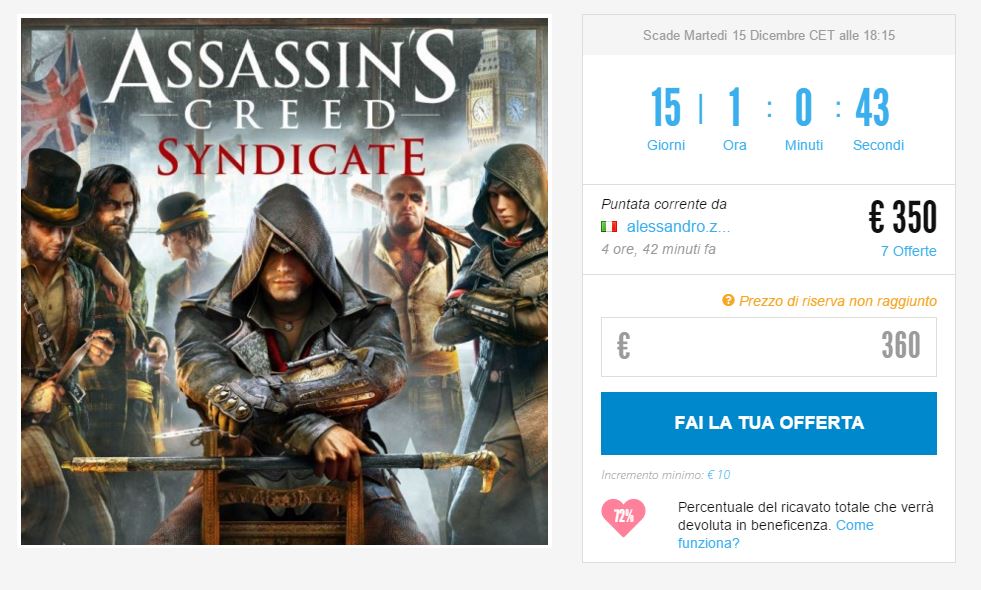Click the Italian flag icon beside bidder name
Viewport: 981px width, 590px height.
[x=609, y=226]
